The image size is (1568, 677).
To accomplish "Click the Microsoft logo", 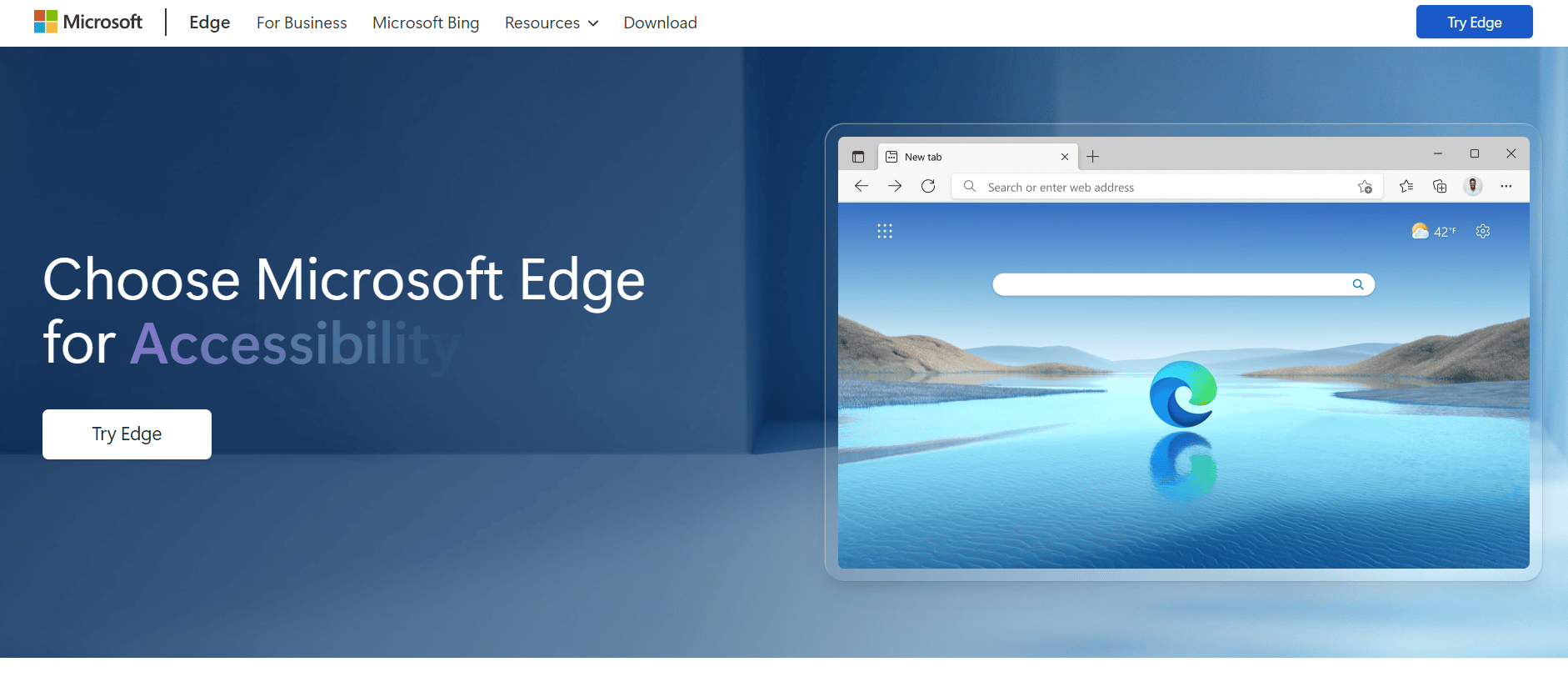I will (x=88, y=22).
